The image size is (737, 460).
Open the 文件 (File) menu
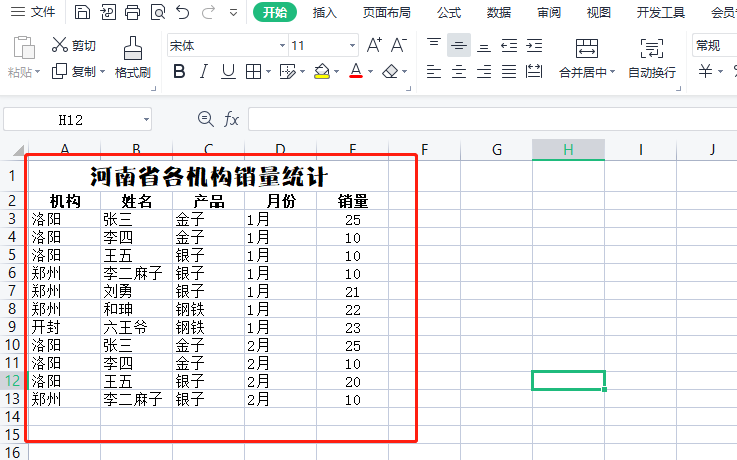click(32, 12)
